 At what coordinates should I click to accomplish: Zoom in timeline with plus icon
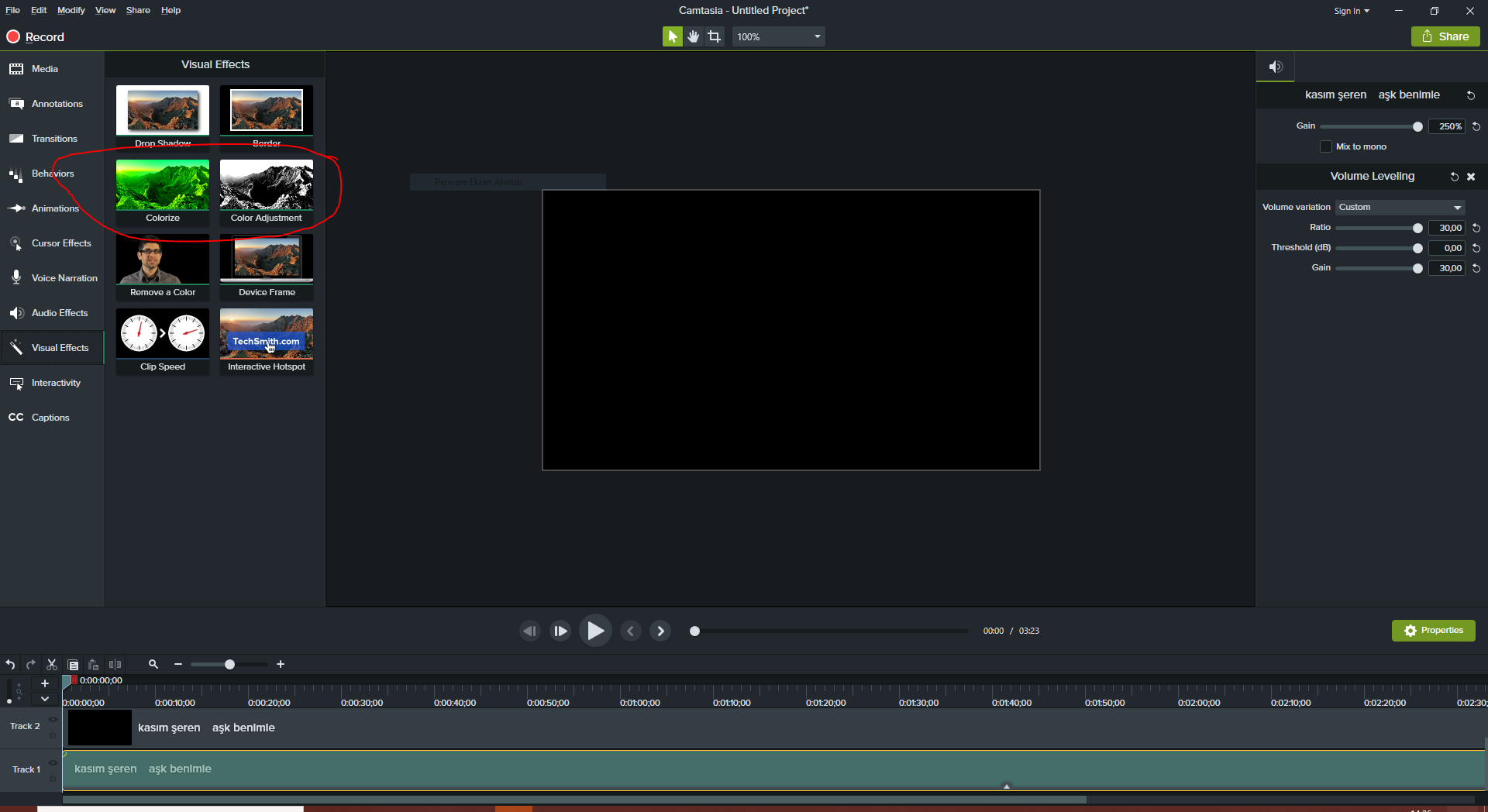point(281,664)
